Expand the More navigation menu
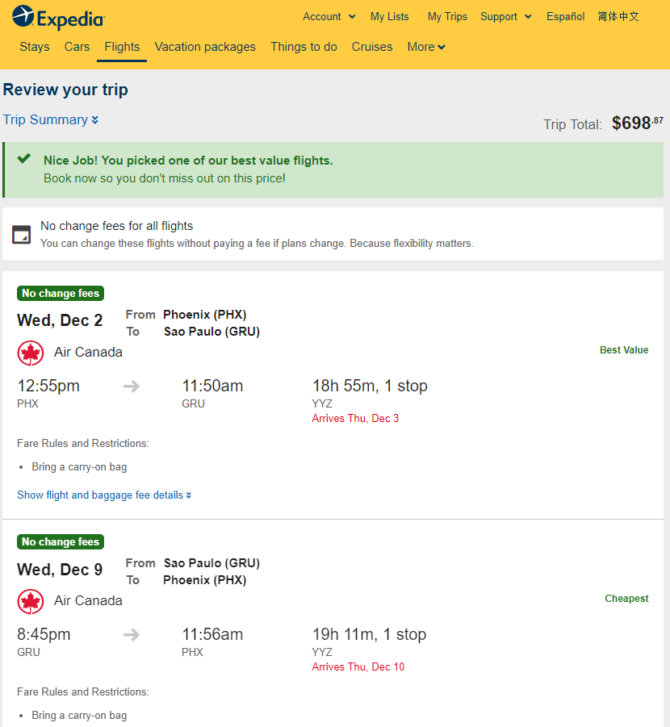The height and width of the screenshot is (727, 670). (426, 47)
